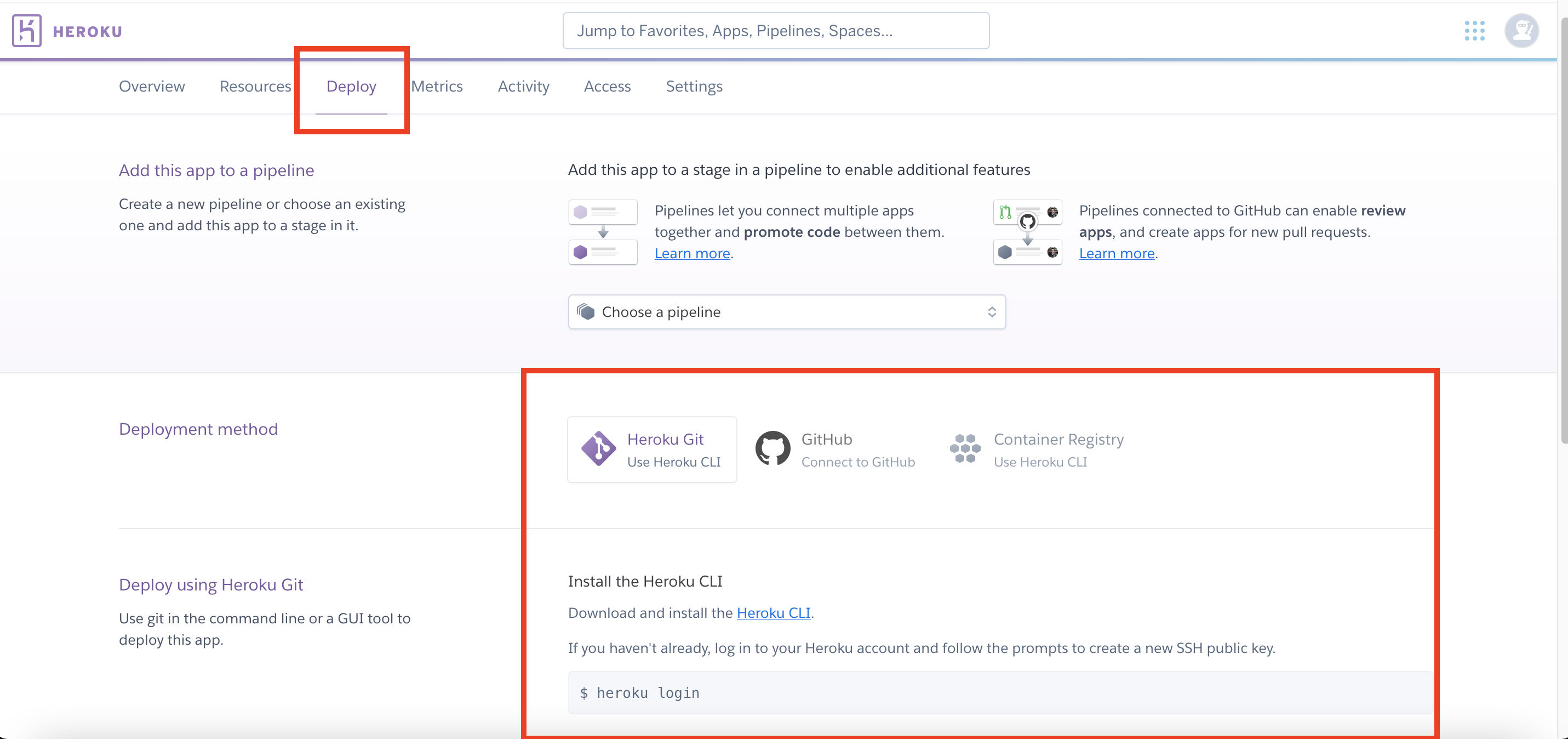This screenshot has width=1568, height=739.
Task: Open the Activity tab
Action: point(523,87)
